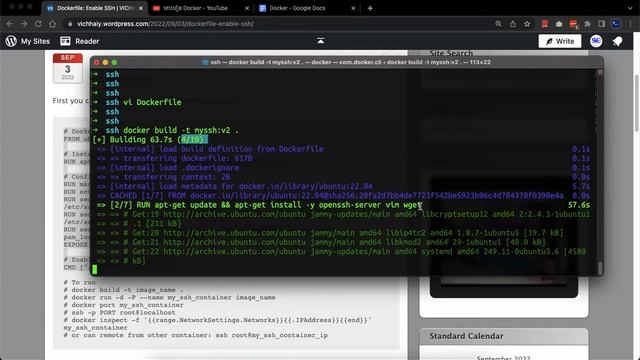Screen dimensions: 640x360
Task: Click '# docker port my_ssh_container' line on page
Action: [123, 305]
